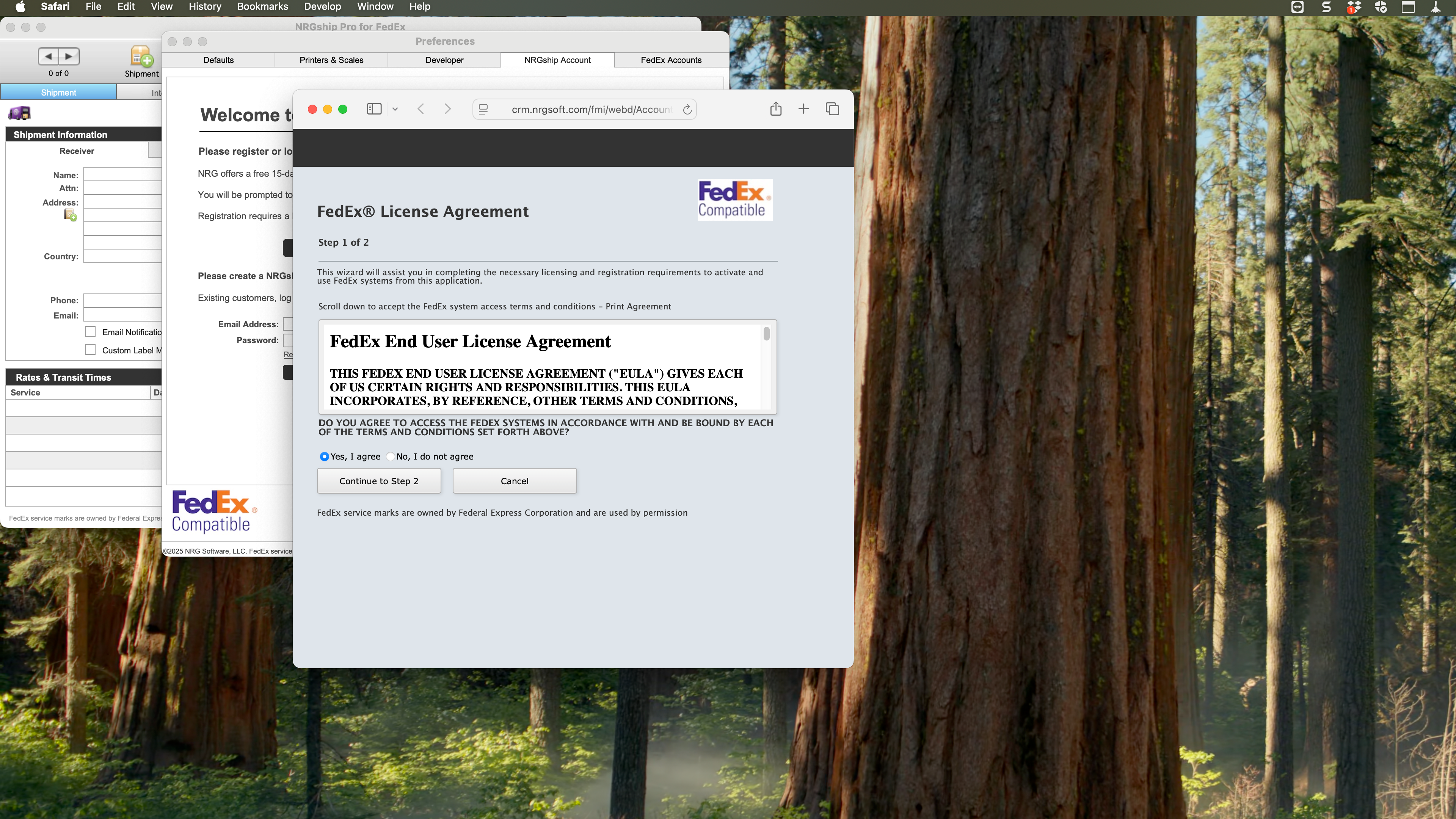Click the page settings icon in address bar
Viewport: 1456px width, 819px height.
tap(483, 109)
